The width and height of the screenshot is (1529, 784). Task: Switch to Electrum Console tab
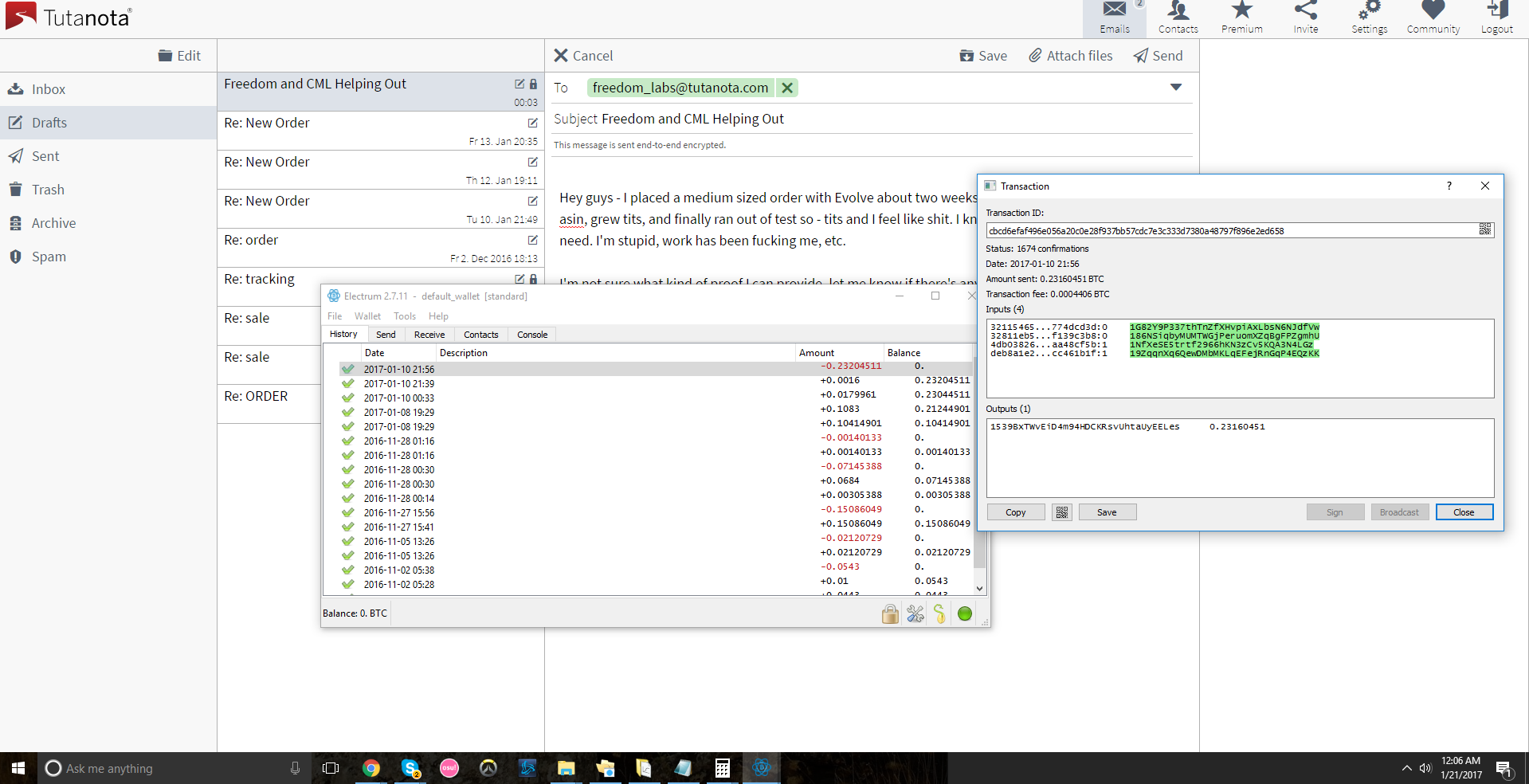tap(532, 335)
